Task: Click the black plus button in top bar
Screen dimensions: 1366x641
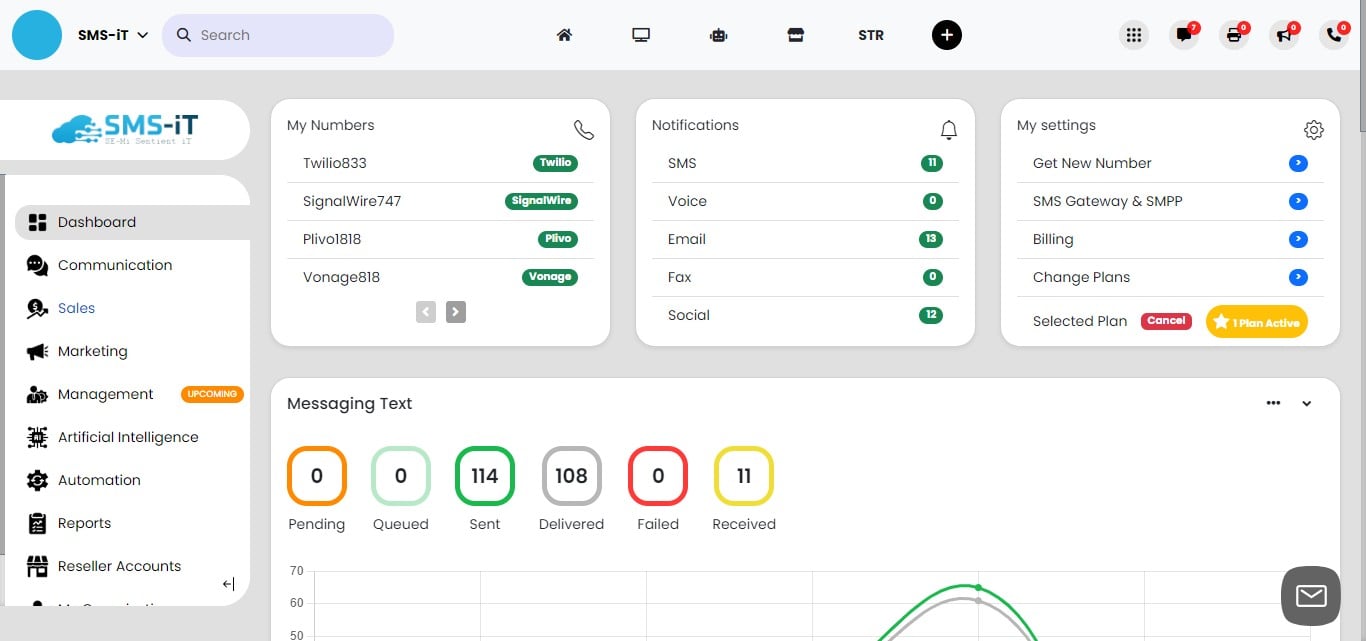Action: (946, 35)
